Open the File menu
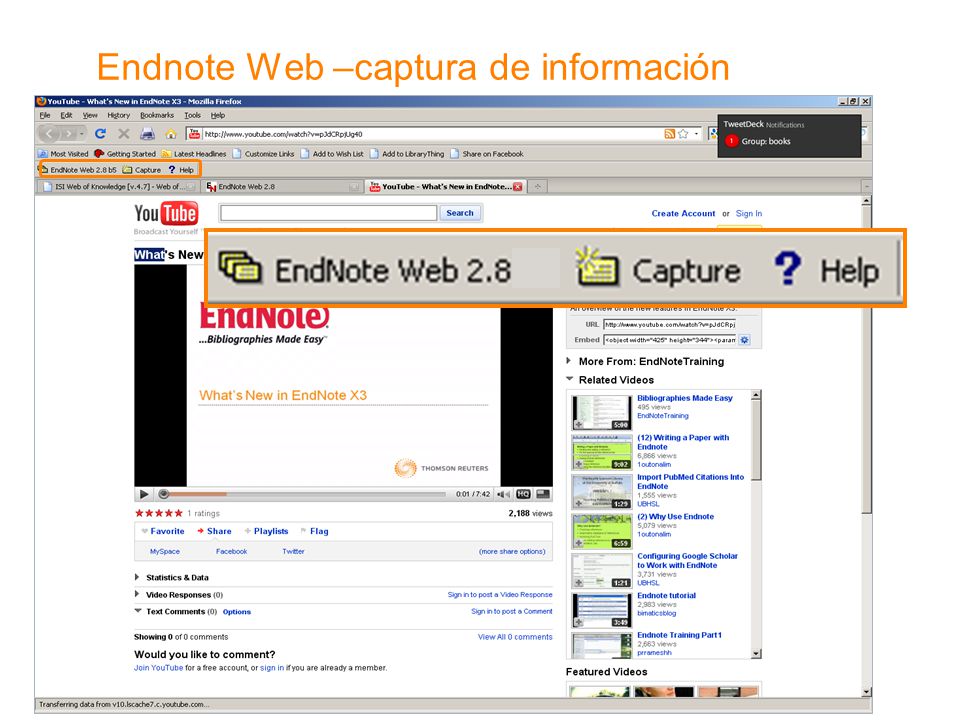 click(45, 115)
